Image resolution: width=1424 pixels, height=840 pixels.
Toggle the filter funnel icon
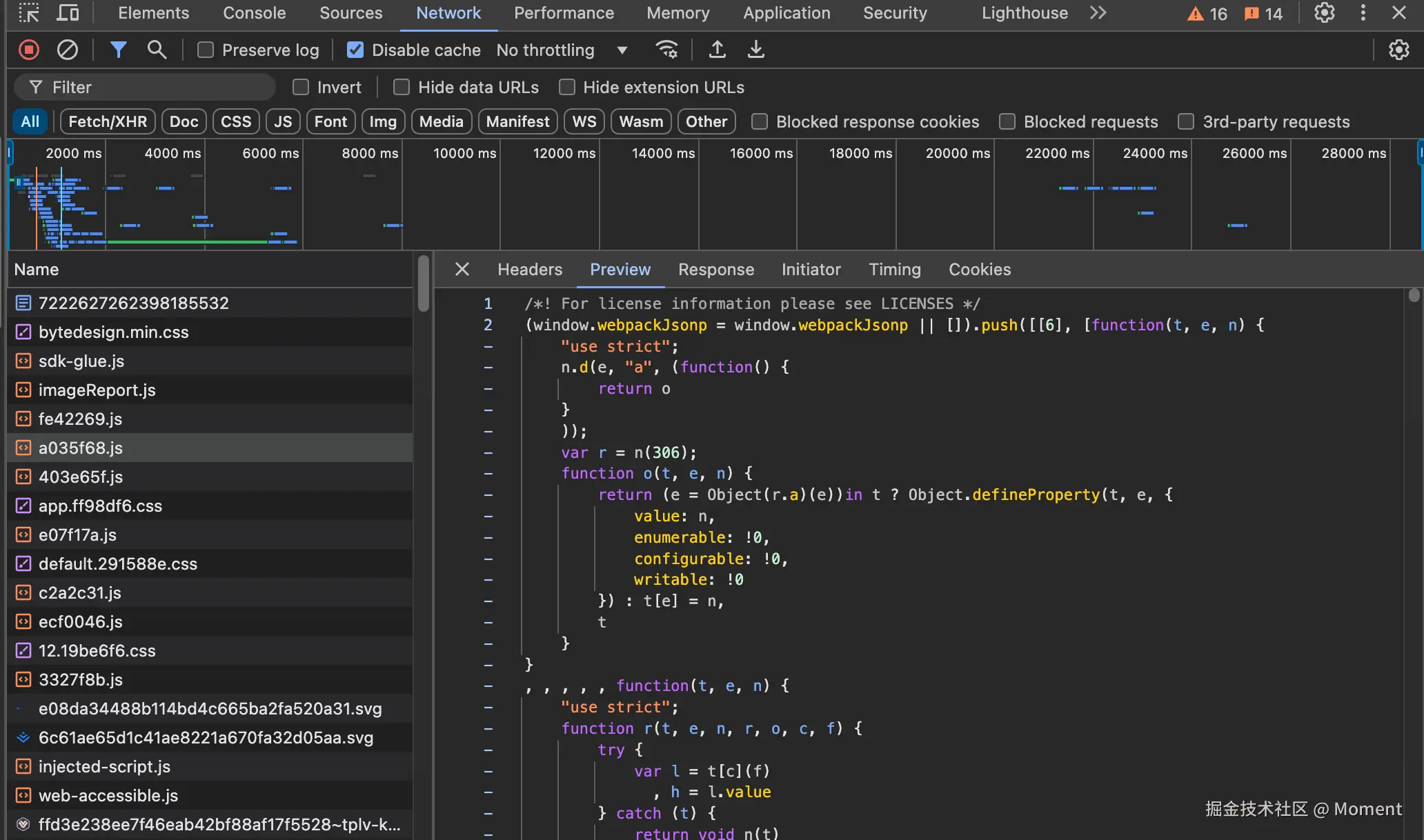[x=118, y=50]
